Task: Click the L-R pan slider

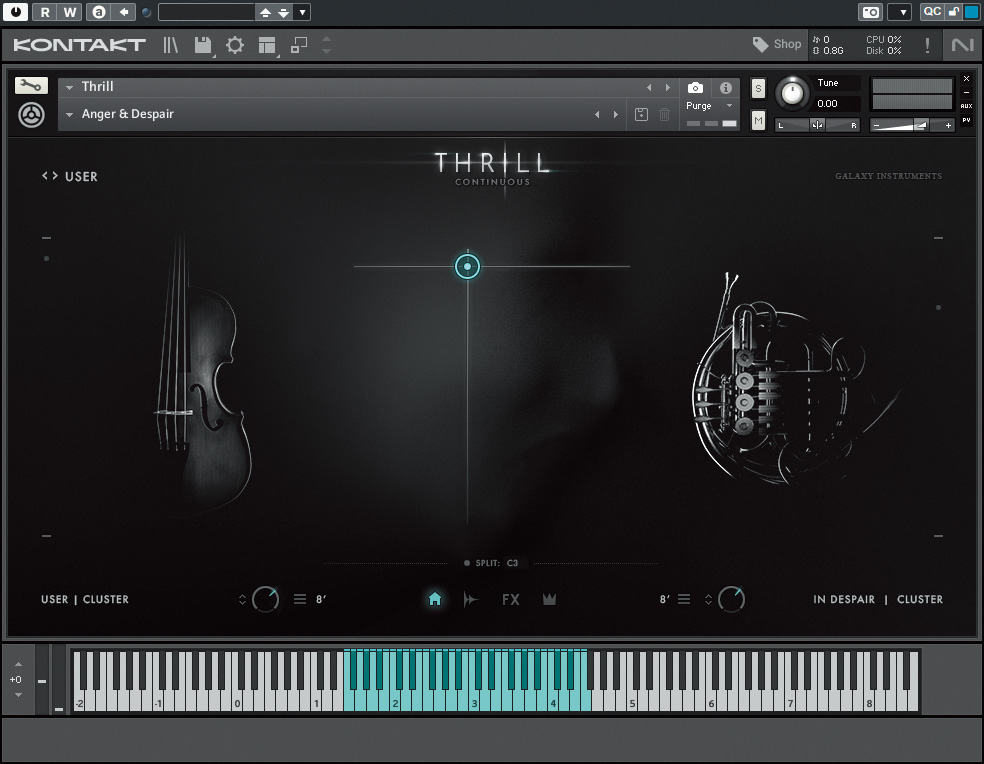Action: (x=817, y=125)
